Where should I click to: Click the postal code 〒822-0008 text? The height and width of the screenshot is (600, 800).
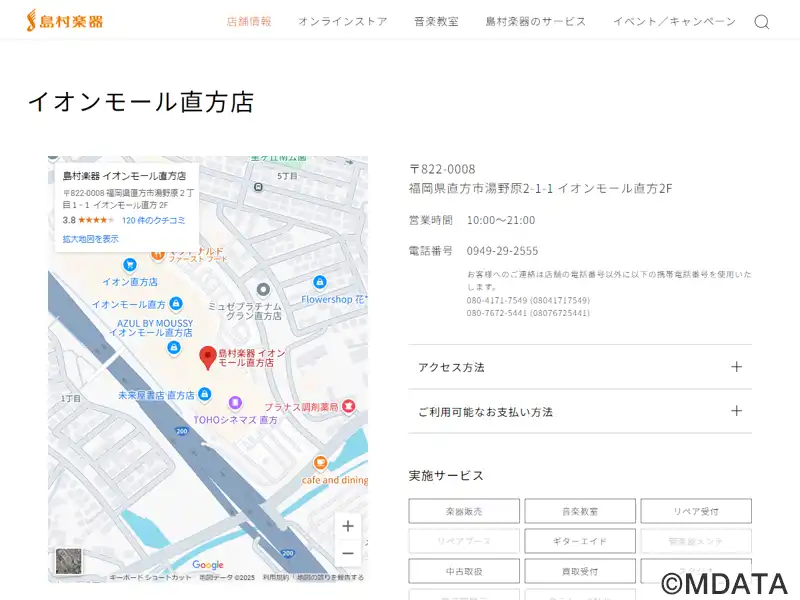[442, 169]
